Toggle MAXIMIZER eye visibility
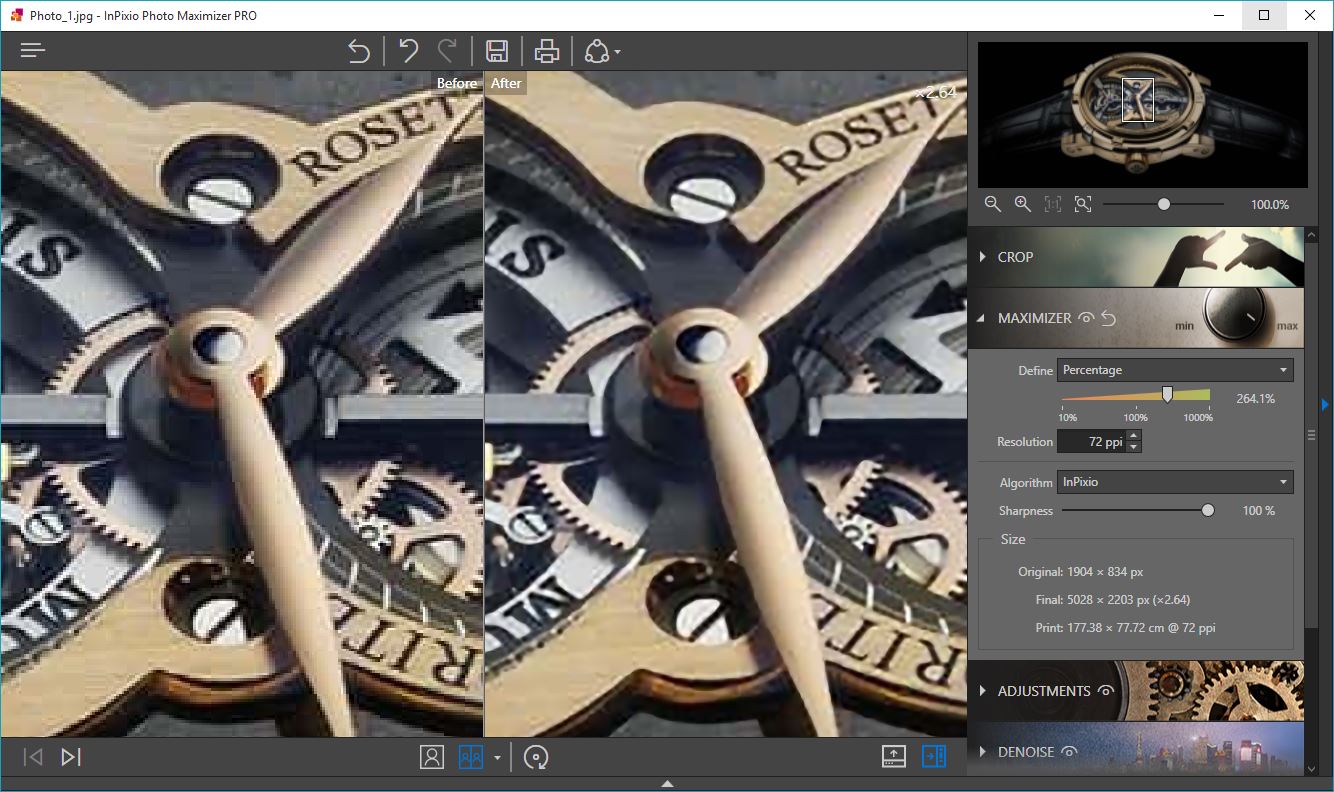 pos(1086,318)
